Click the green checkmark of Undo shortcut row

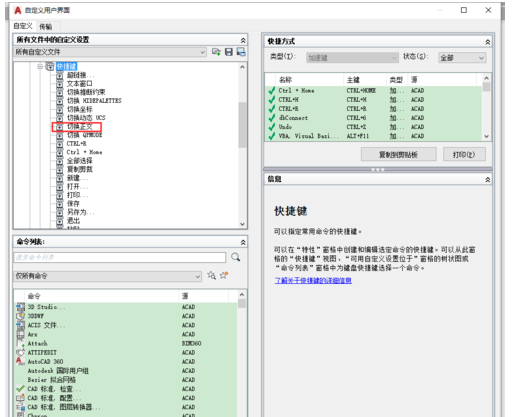point(272,127)
